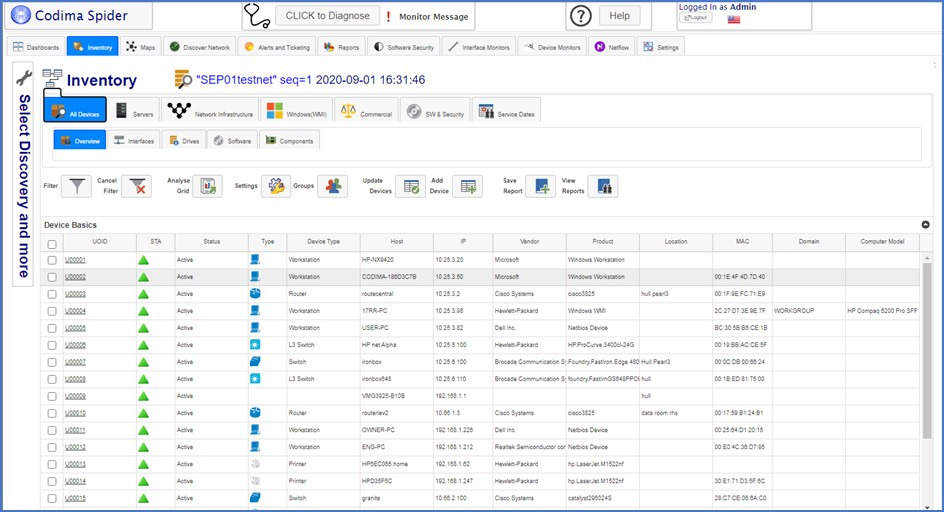Click the stethoscope diagnose icon
The image size is (944, 512).
coord(257,16)
